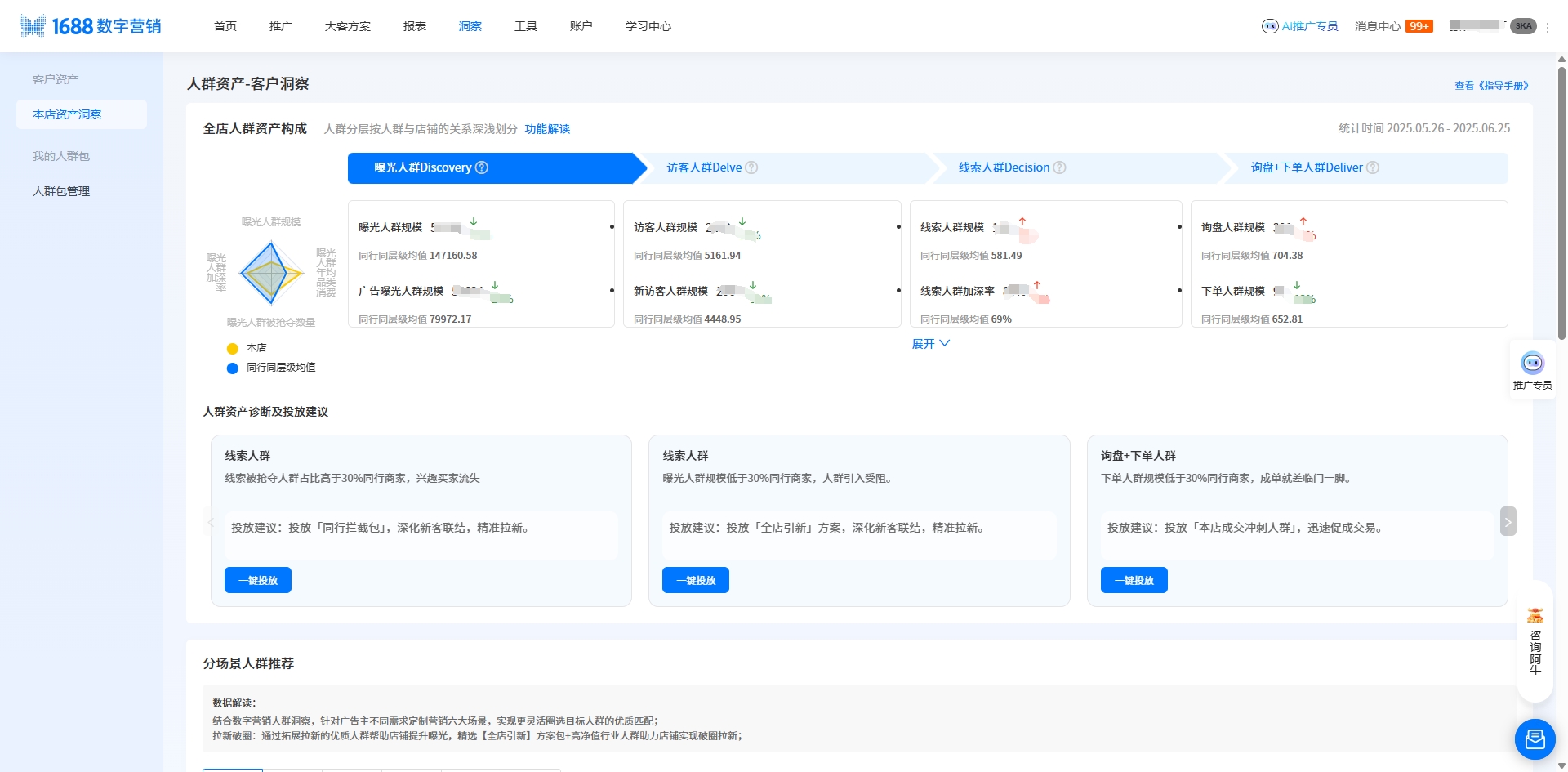
Task: Click the help icon beside 访客人群Delve
Action: [753, 167]
